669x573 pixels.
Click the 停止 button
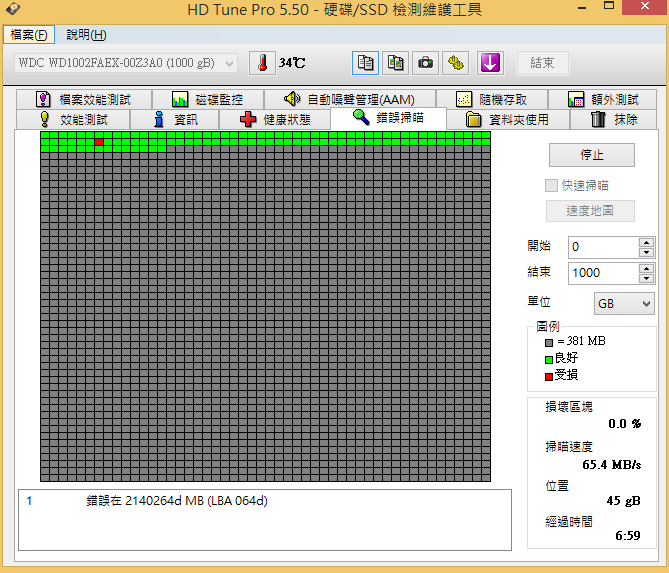pyautogui.click(x=591, y=155)
